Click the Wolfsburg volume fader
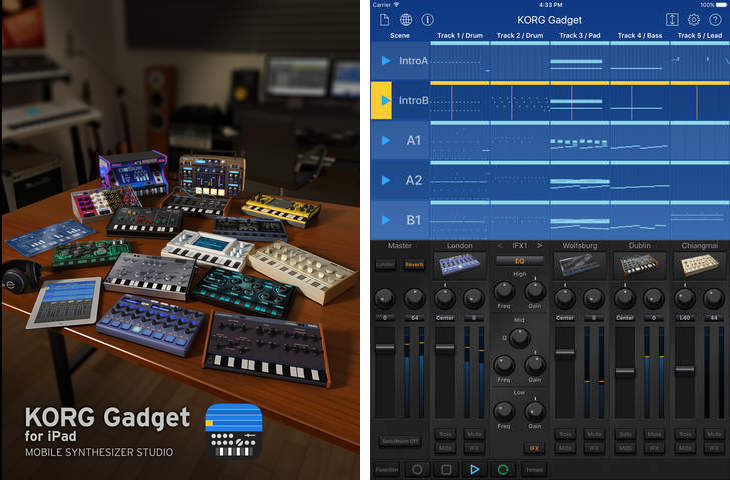This screenshot has height=480, width=730. coord(565,352)
